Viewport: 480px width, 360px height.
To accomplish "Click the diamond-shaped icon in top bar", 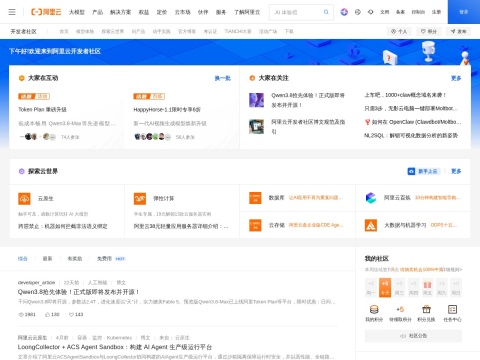I will tap(370, 12).
